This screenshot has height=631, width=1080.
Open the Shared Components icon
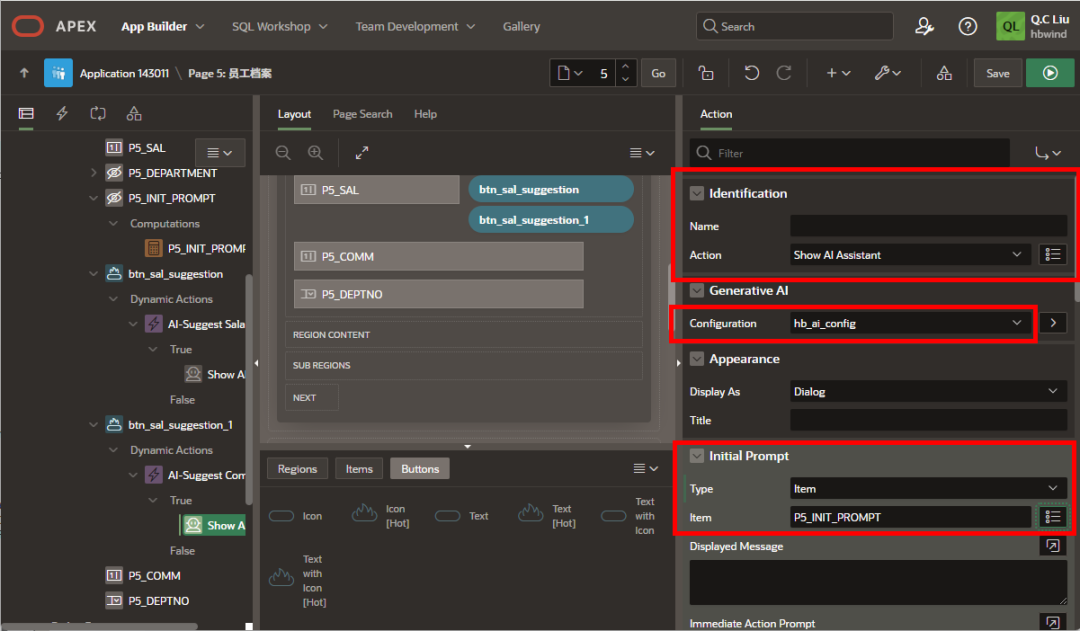pyautogui.click(x=943, y=73)
